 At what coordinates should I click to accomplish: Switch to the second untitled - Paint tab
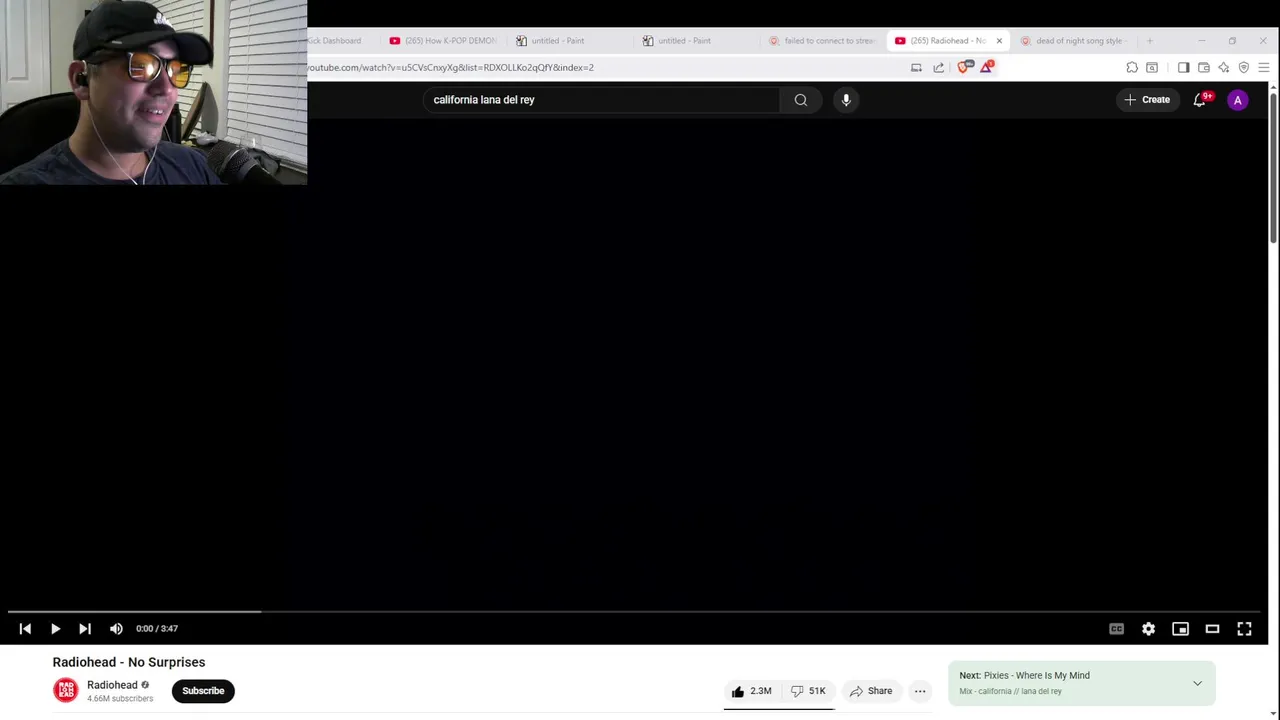pyautogui.click(x=697, y=41)
